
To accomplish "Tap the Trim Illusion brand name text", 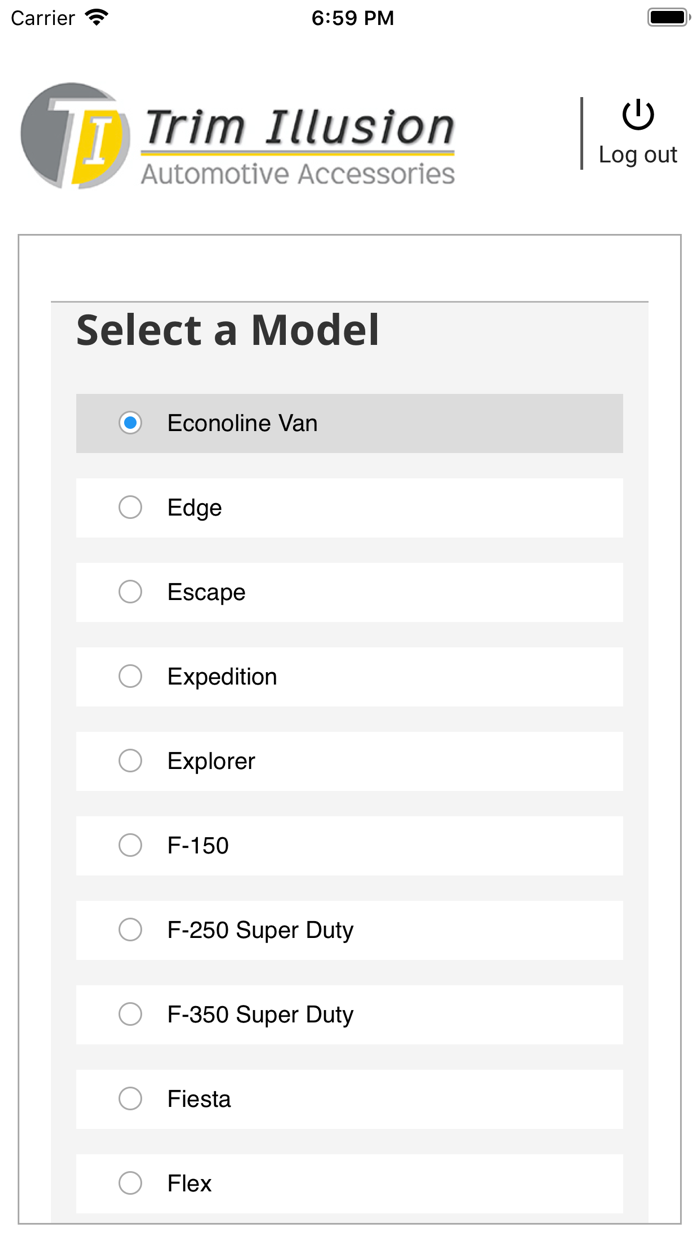I will (299, 128).
